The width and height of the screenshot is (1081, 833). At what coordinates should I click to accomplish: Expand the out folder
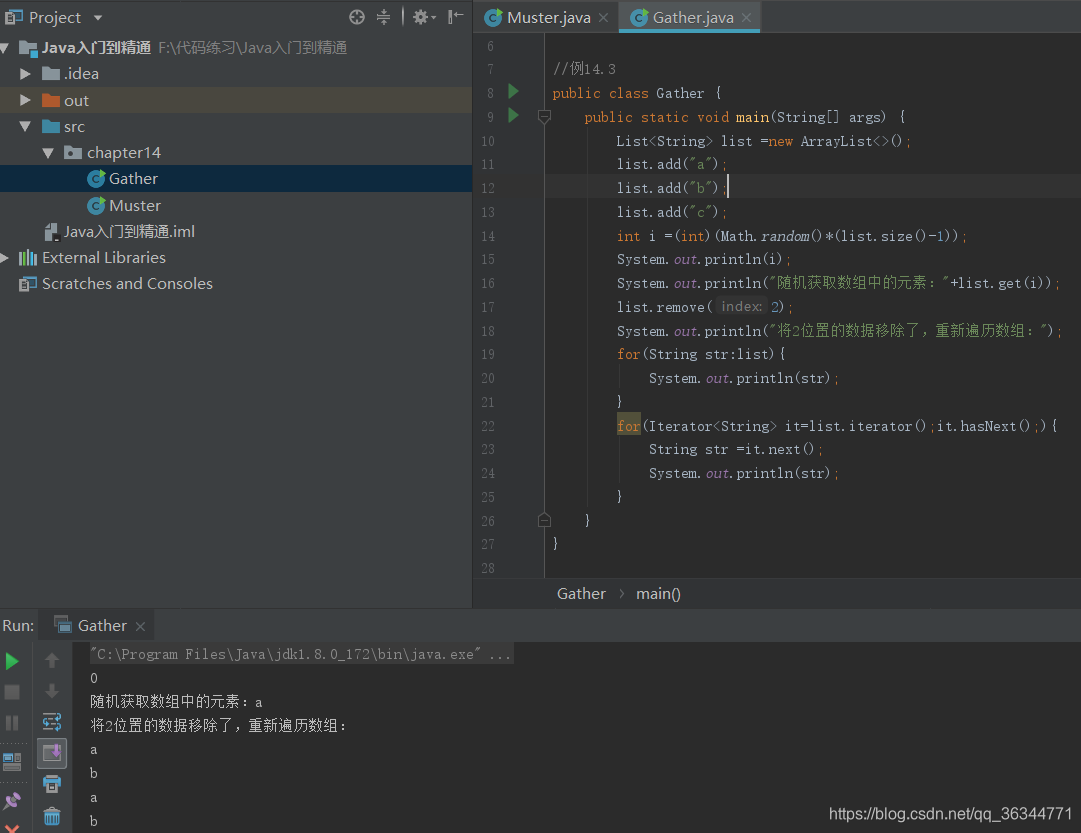click(x=26, y=100)
